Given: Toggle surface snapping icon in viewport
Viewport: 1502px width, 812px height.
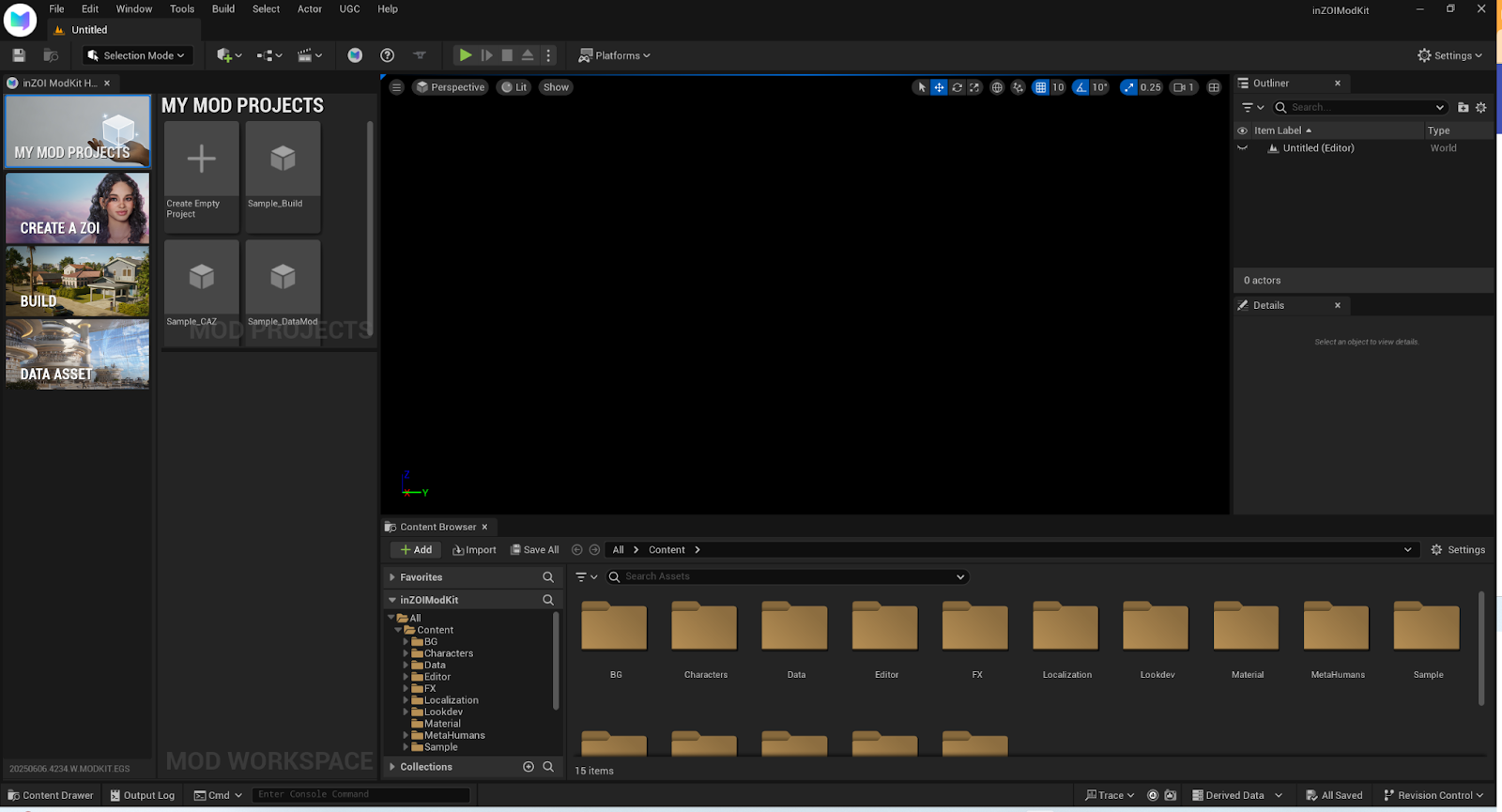Looking at the screenshot, I should pyautogui.click(x=1018, y=87).
